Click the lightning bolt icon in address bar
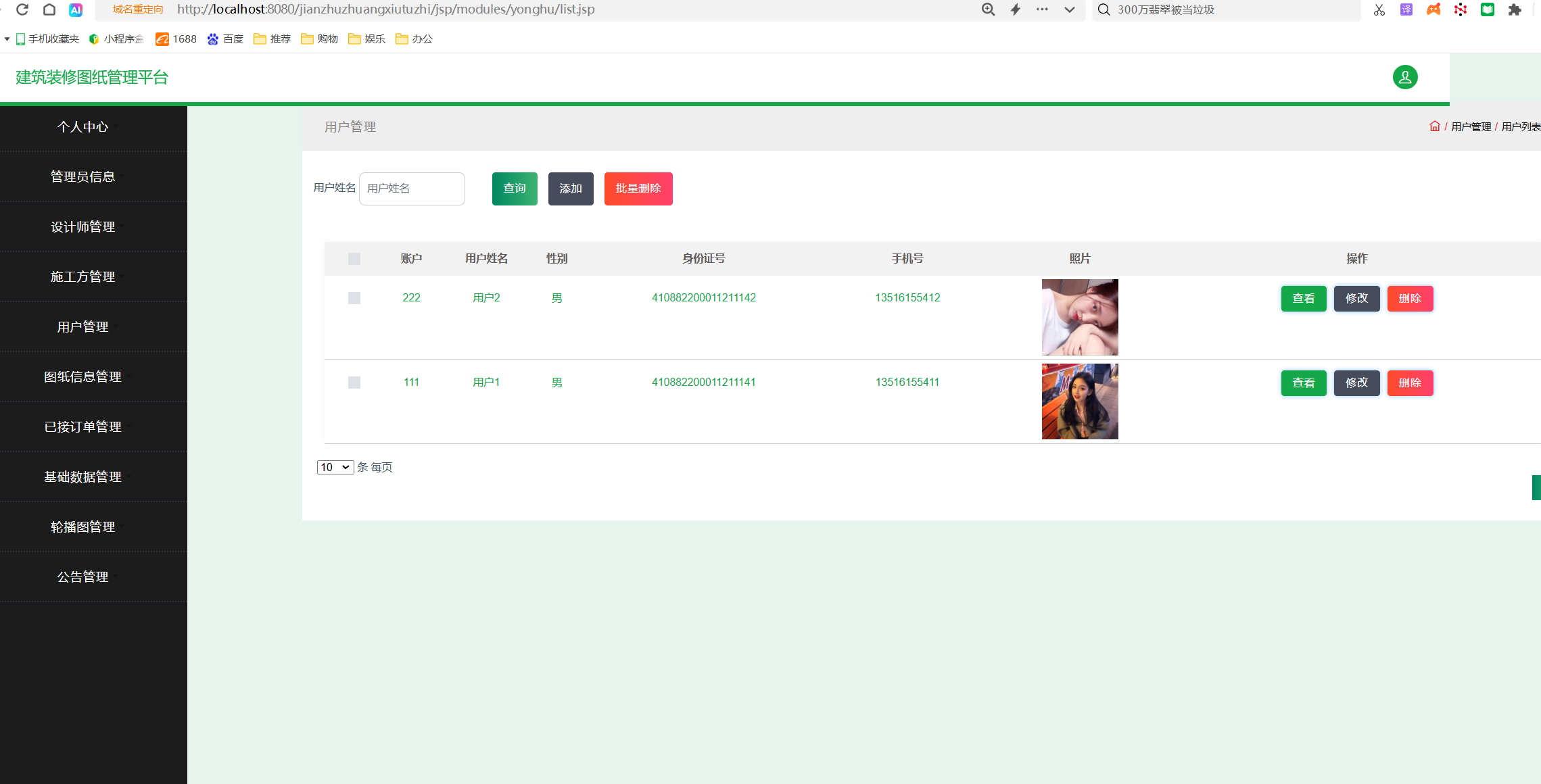 coord(1015,9)
